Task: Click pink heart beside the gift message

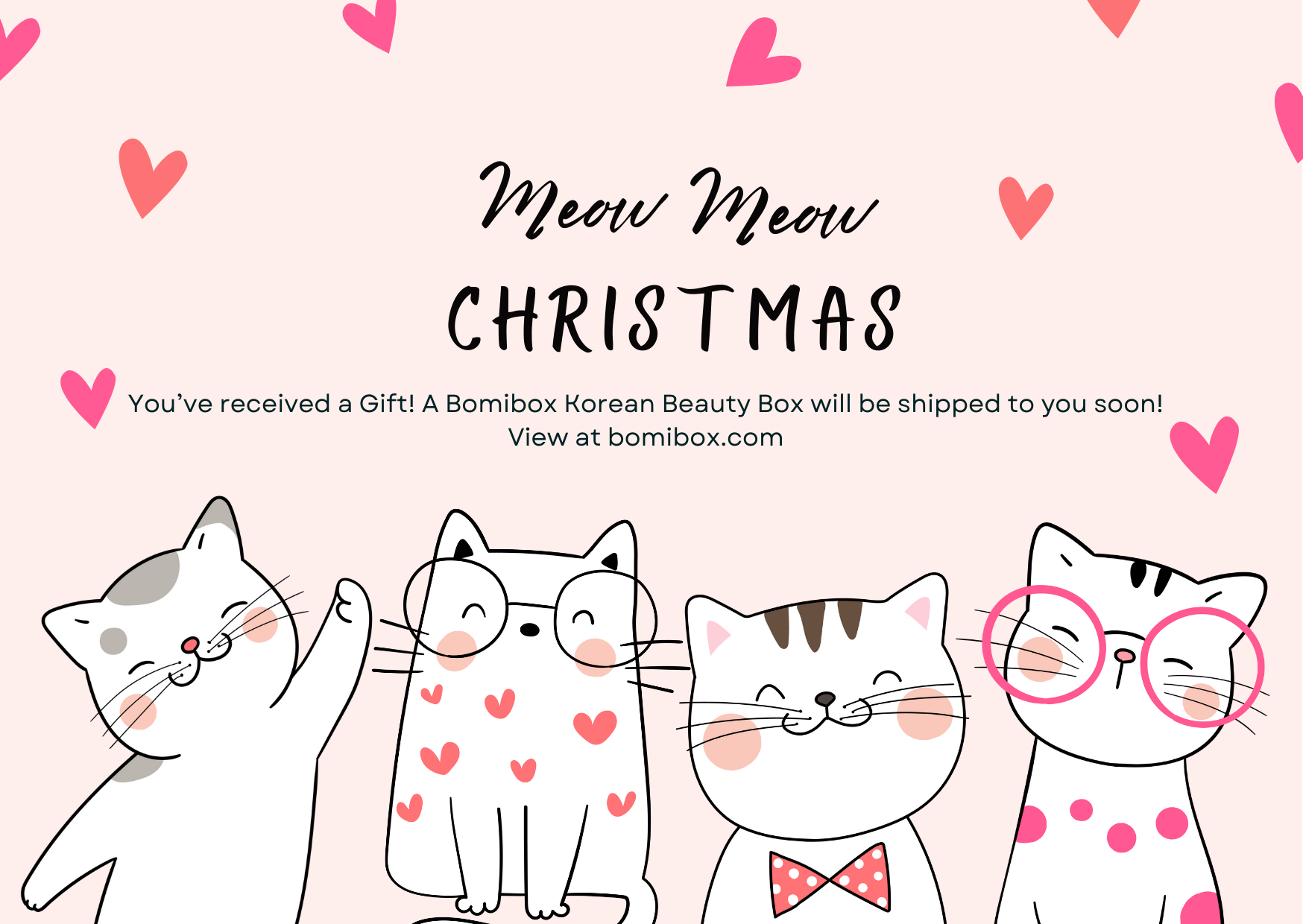Action: click(x=89, y=398)
